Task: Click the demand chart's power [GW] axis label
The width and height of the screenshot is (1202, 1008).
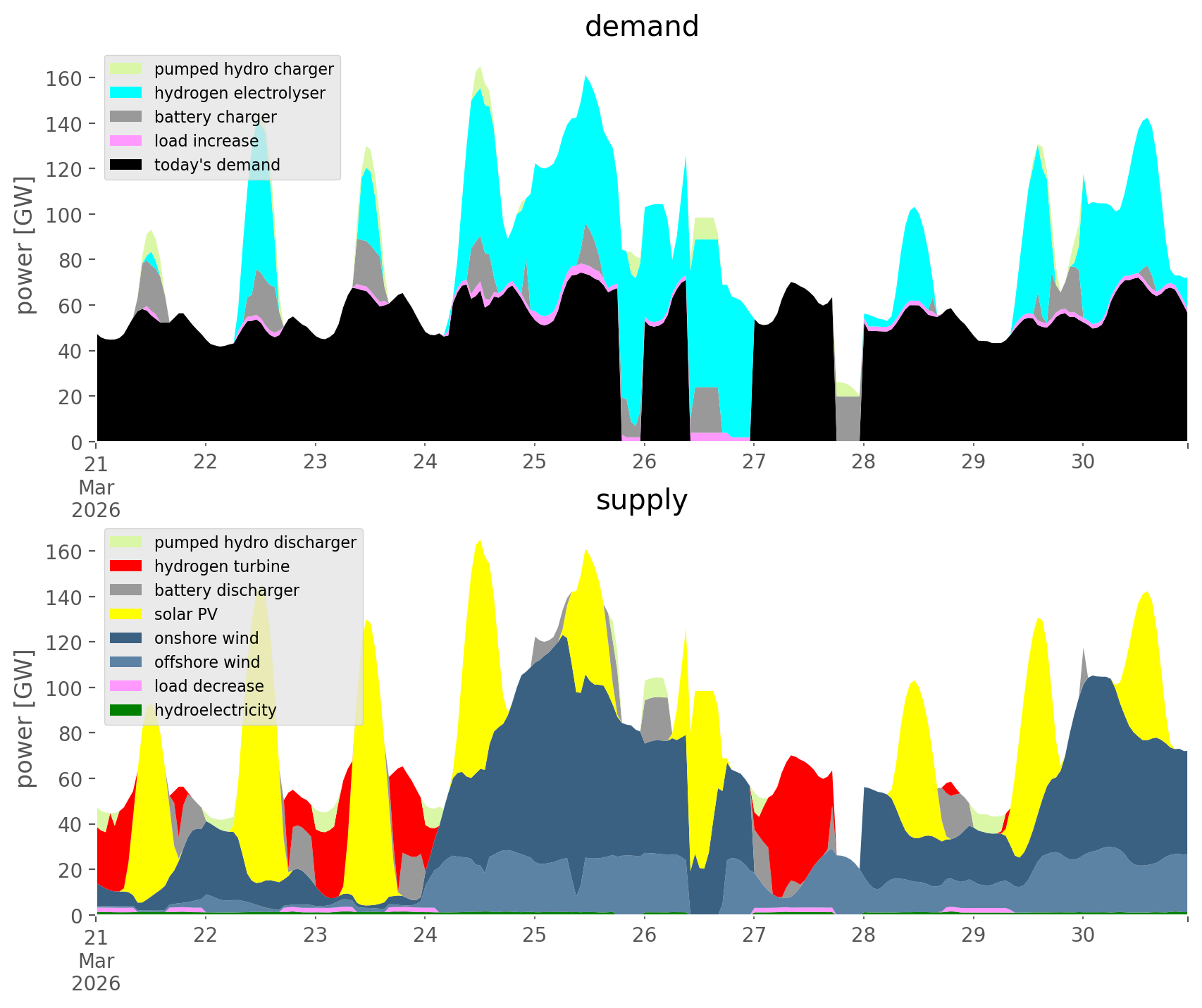Action: [x=25, y=245]
